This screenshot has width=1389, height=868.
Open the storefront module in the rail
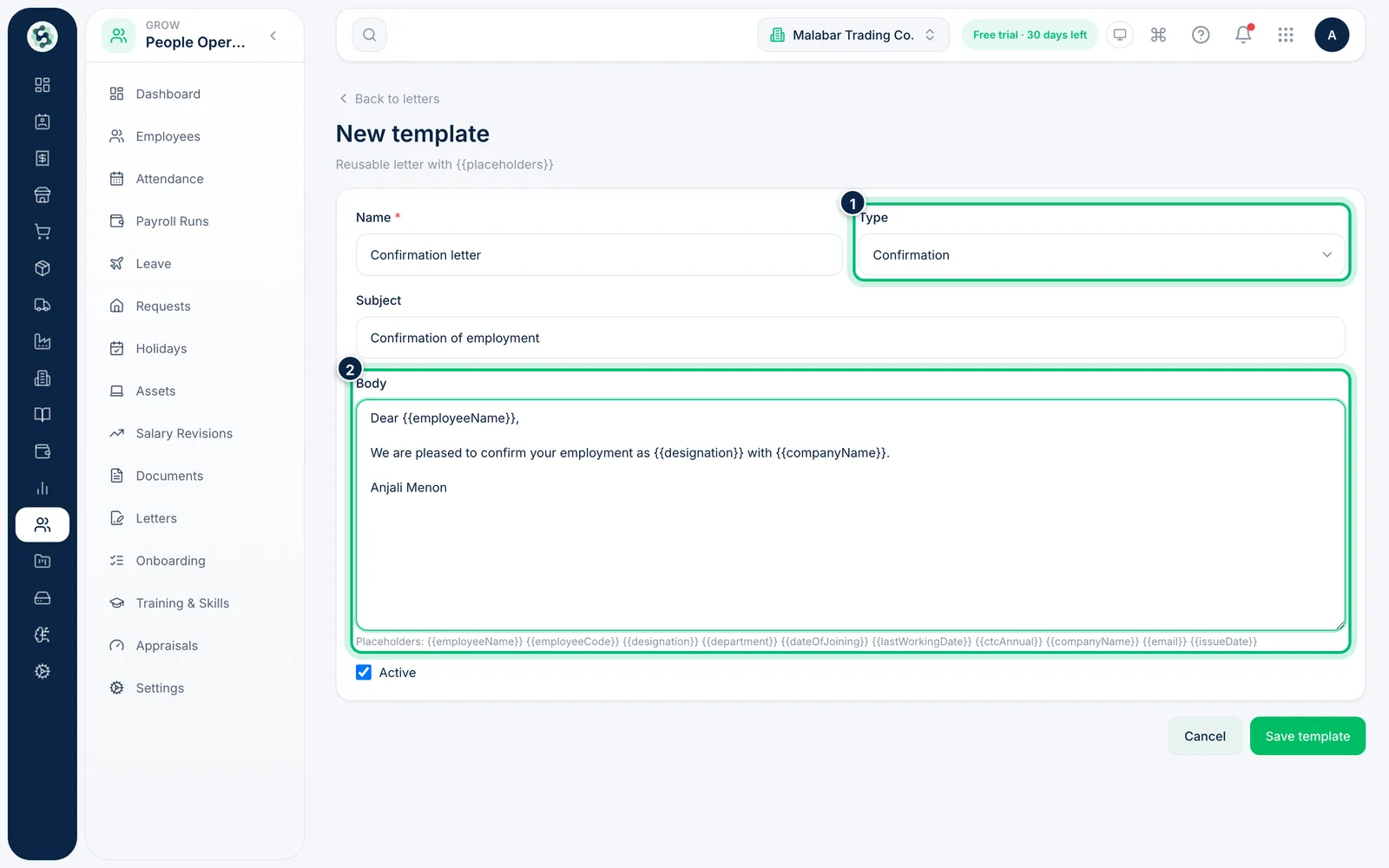(42, 195)
